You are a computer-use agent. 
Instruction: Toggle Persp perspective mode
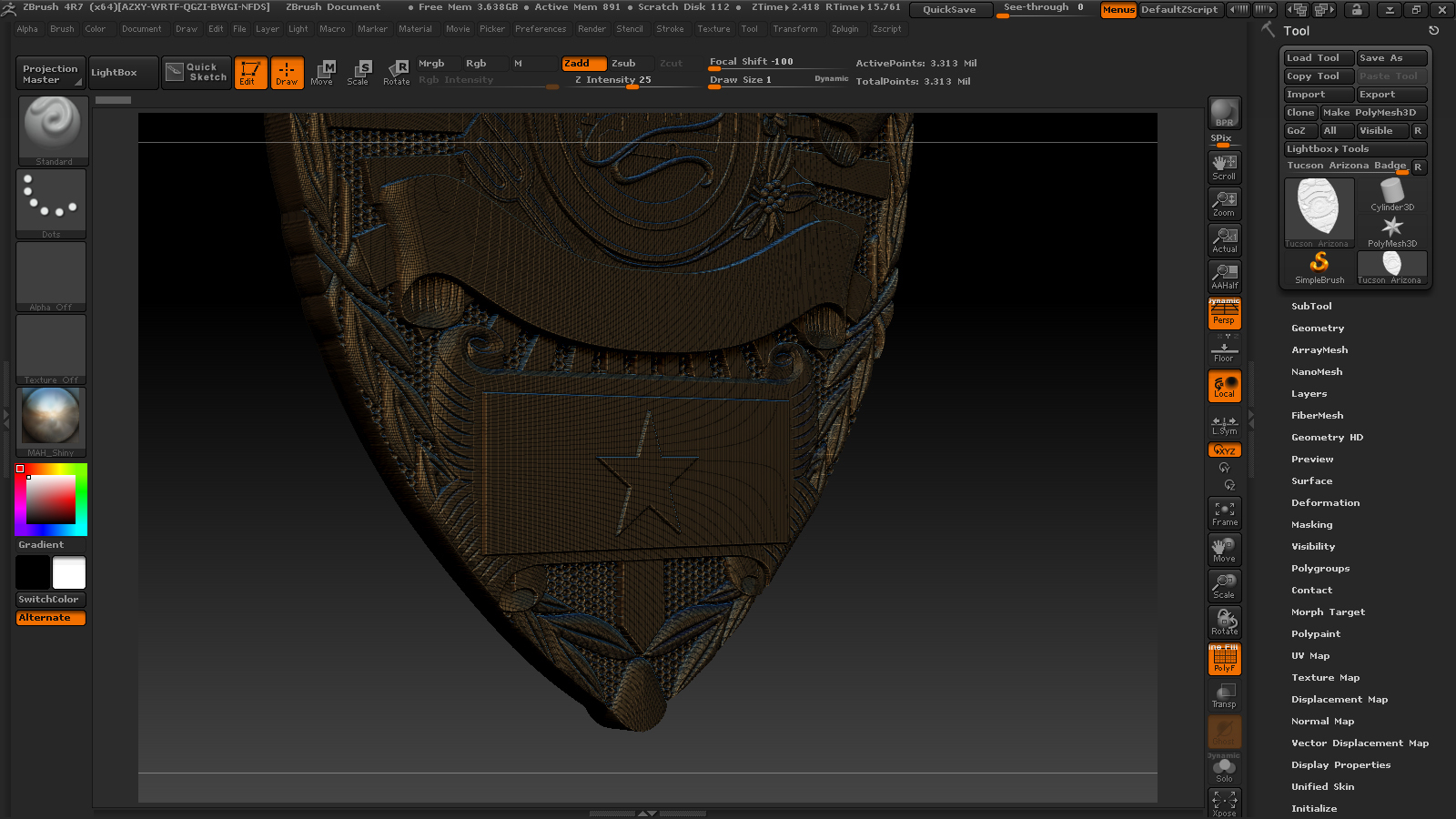[1224, 313]
